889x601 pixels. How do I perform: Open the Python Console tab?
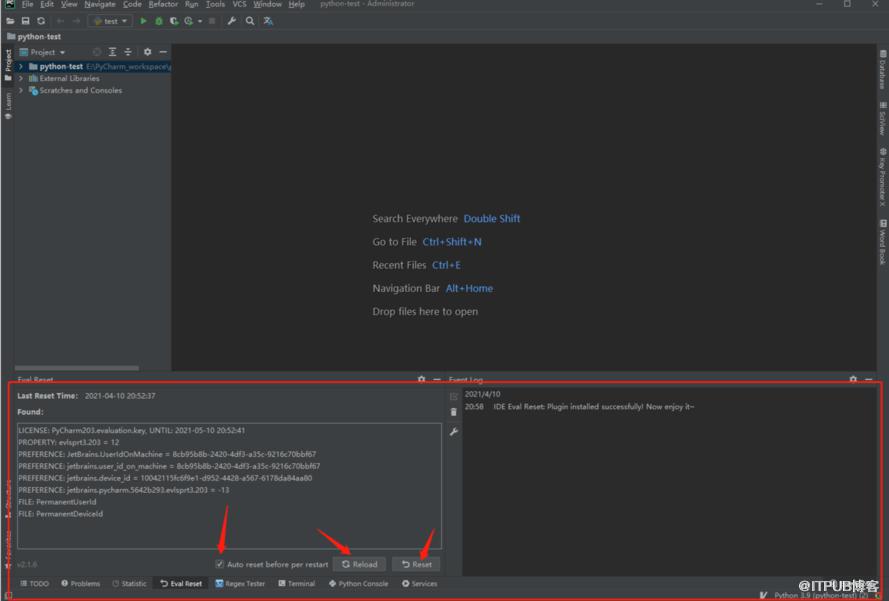358,583
